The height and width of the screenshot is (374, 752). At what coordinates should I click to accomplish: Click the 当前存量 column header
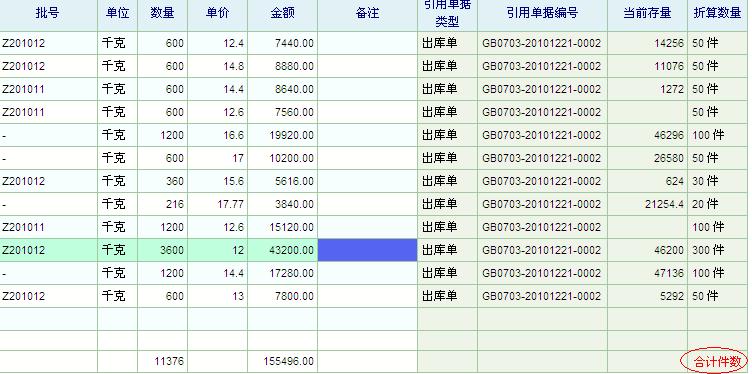647,13
